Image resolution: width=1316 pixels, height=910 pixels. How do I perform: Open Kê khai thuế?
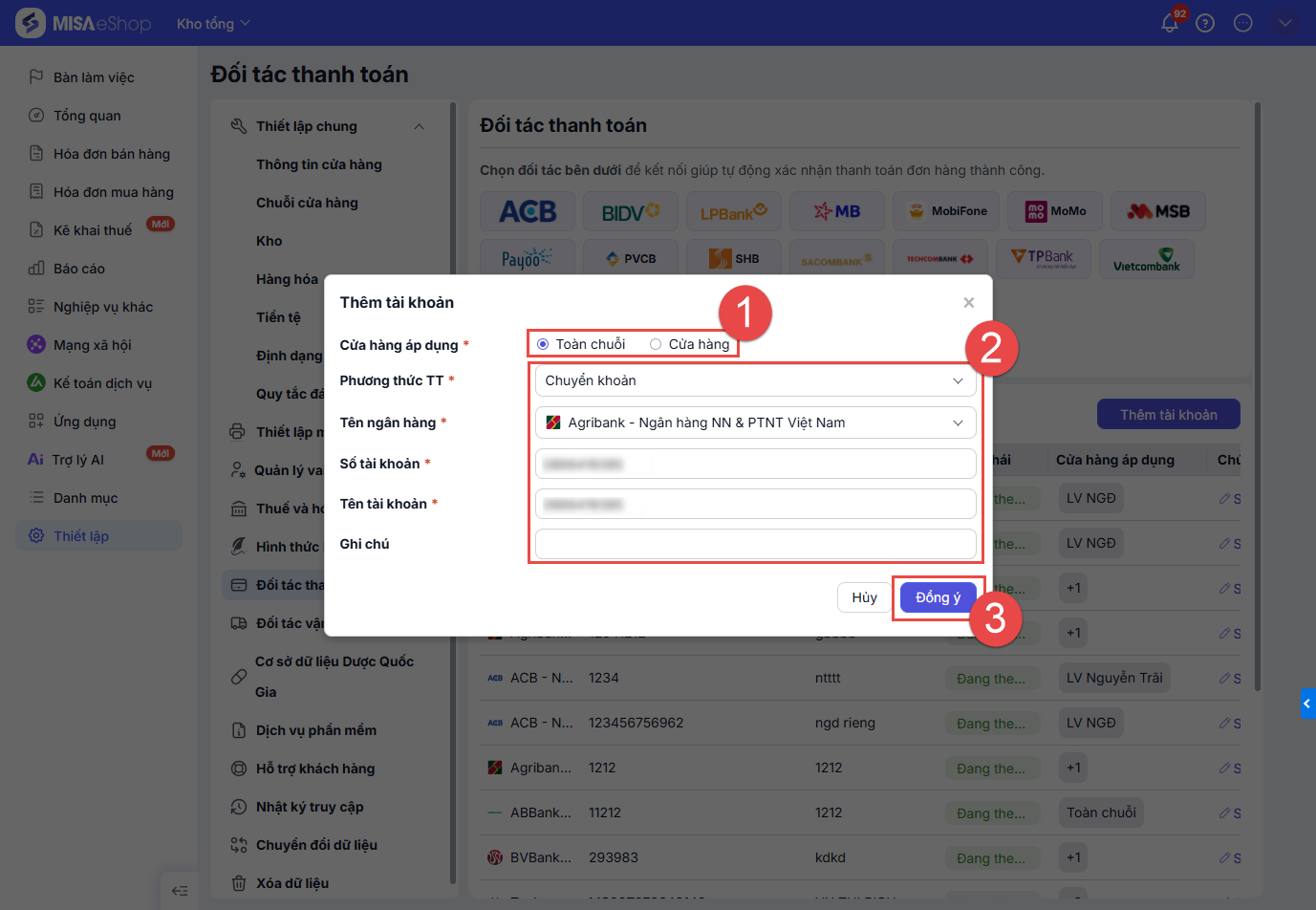point(93,230)
